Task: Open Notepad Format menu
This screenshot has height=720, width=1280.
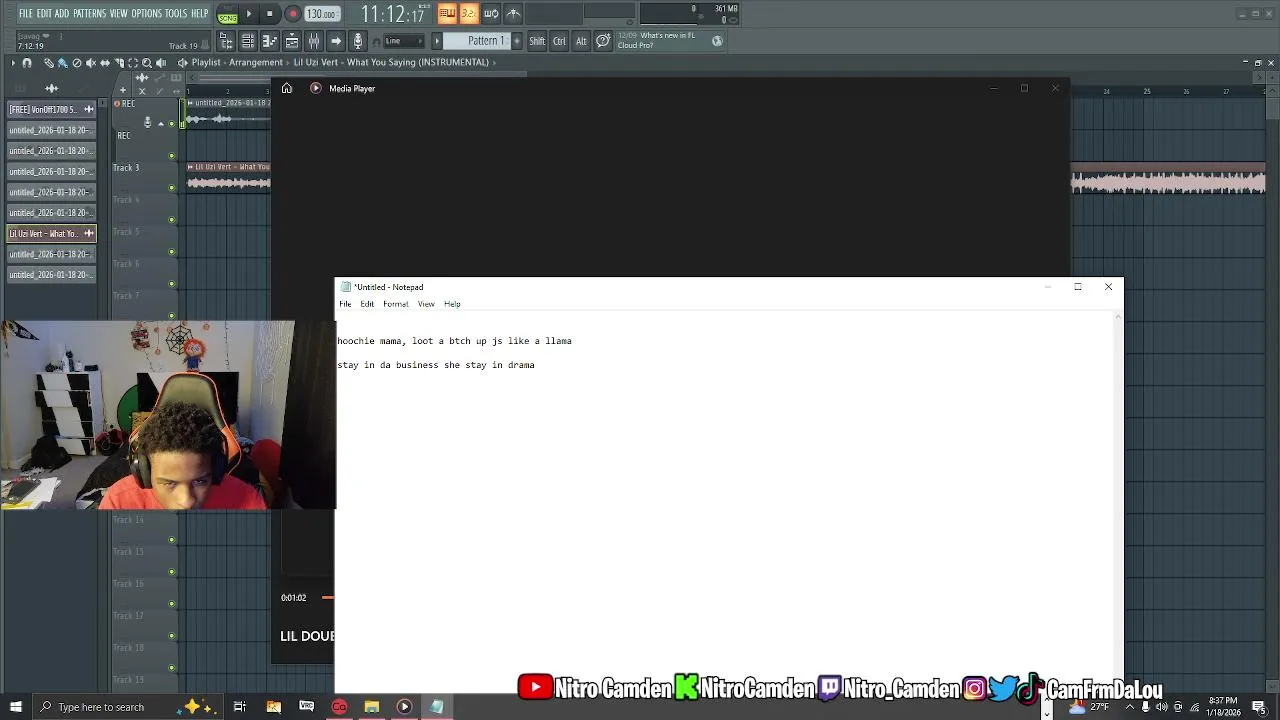Action: [x=396, y=304]
